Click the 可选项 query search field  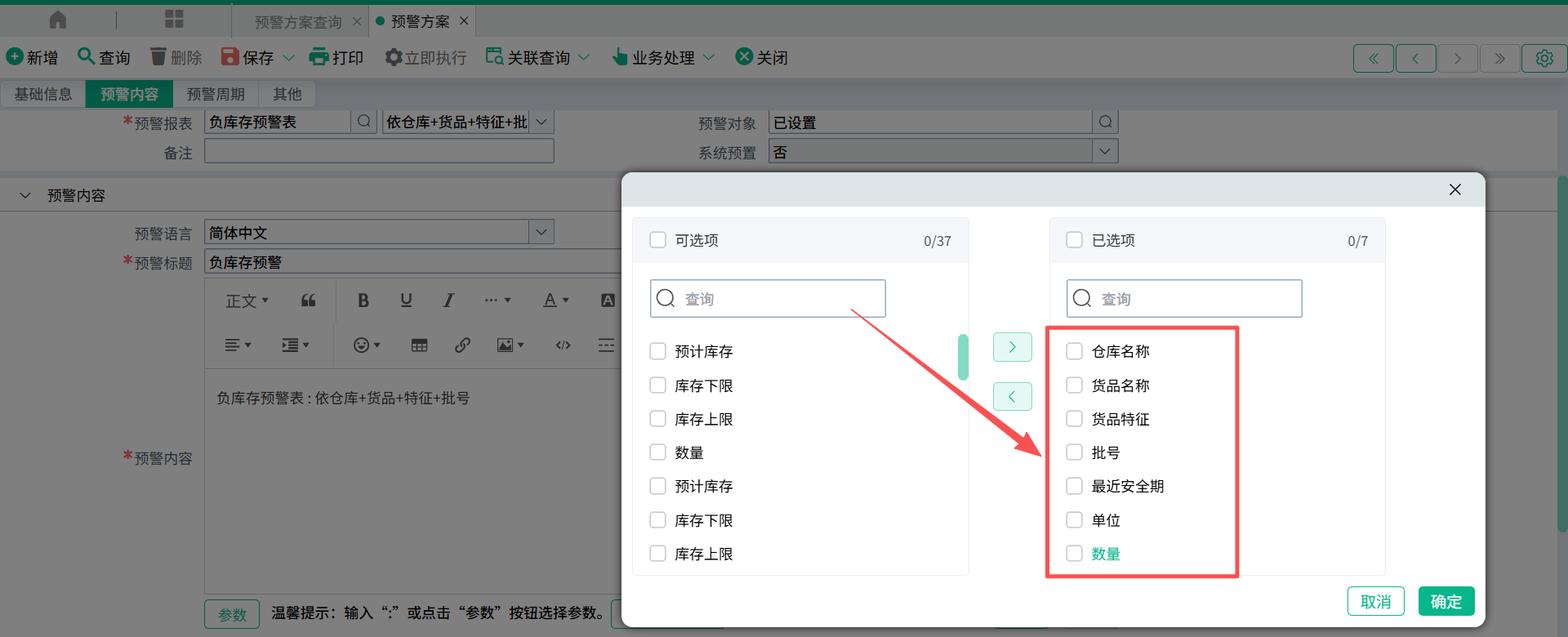pos(780,299)
